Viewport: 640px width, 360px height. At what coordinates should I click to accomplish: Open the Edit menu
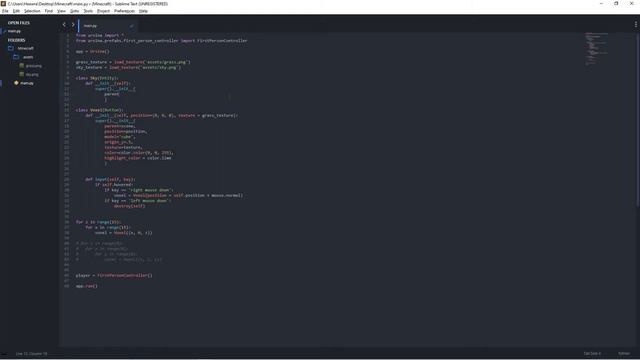pyautogui.click(x=16, y=11)
